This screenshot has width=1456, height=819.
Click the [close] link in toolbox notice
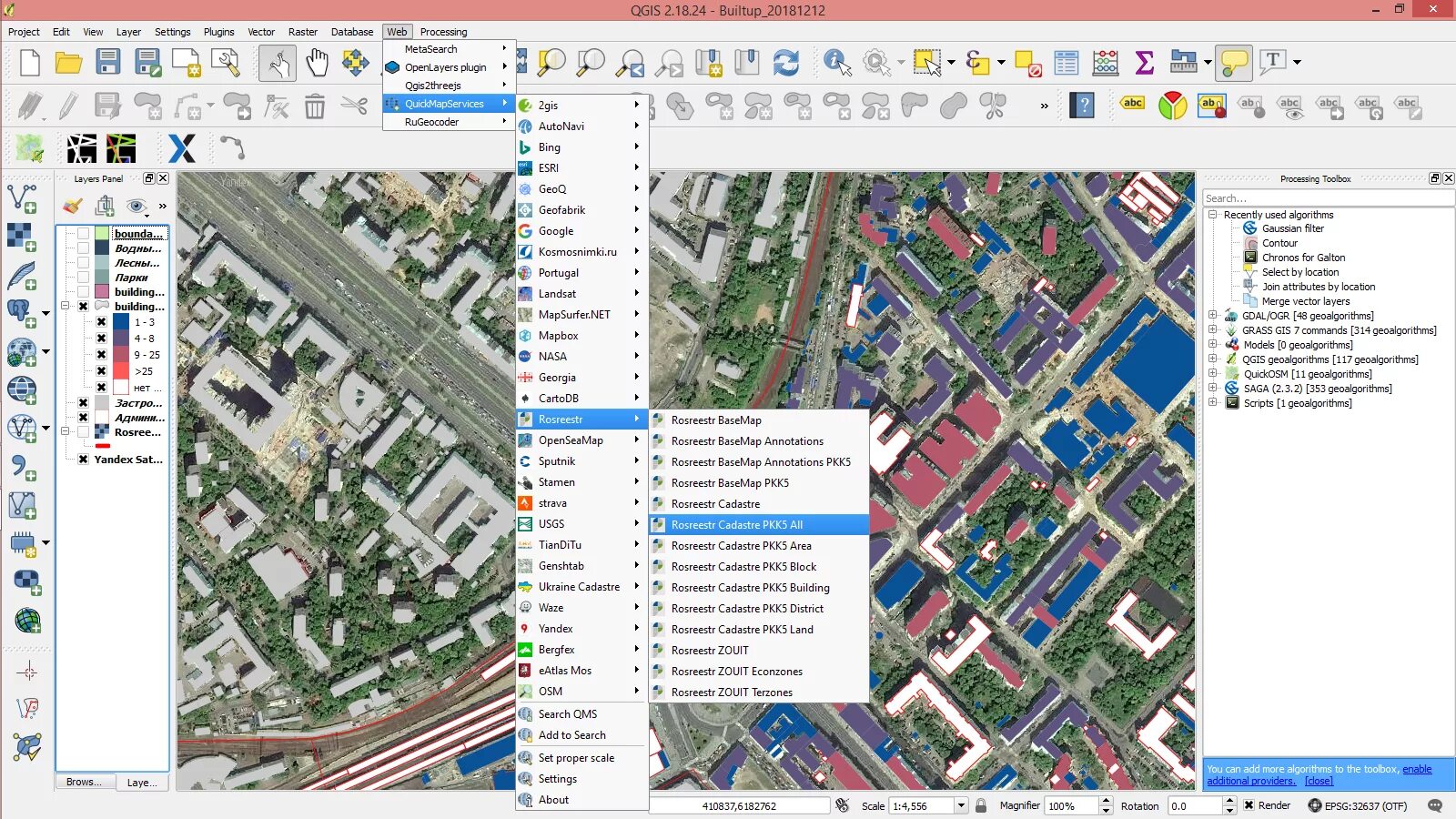1319,781
